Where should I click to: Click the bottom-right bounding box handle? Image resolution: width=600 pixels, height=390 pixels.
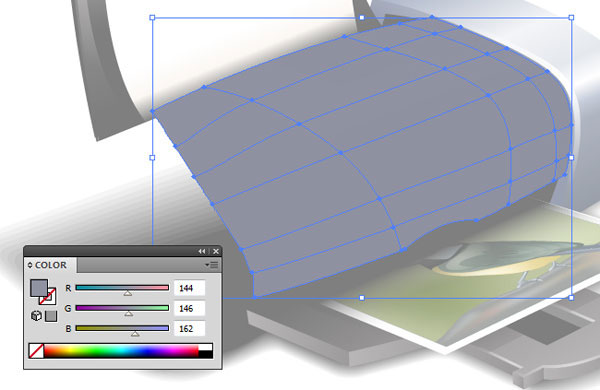tap(571, 298)
